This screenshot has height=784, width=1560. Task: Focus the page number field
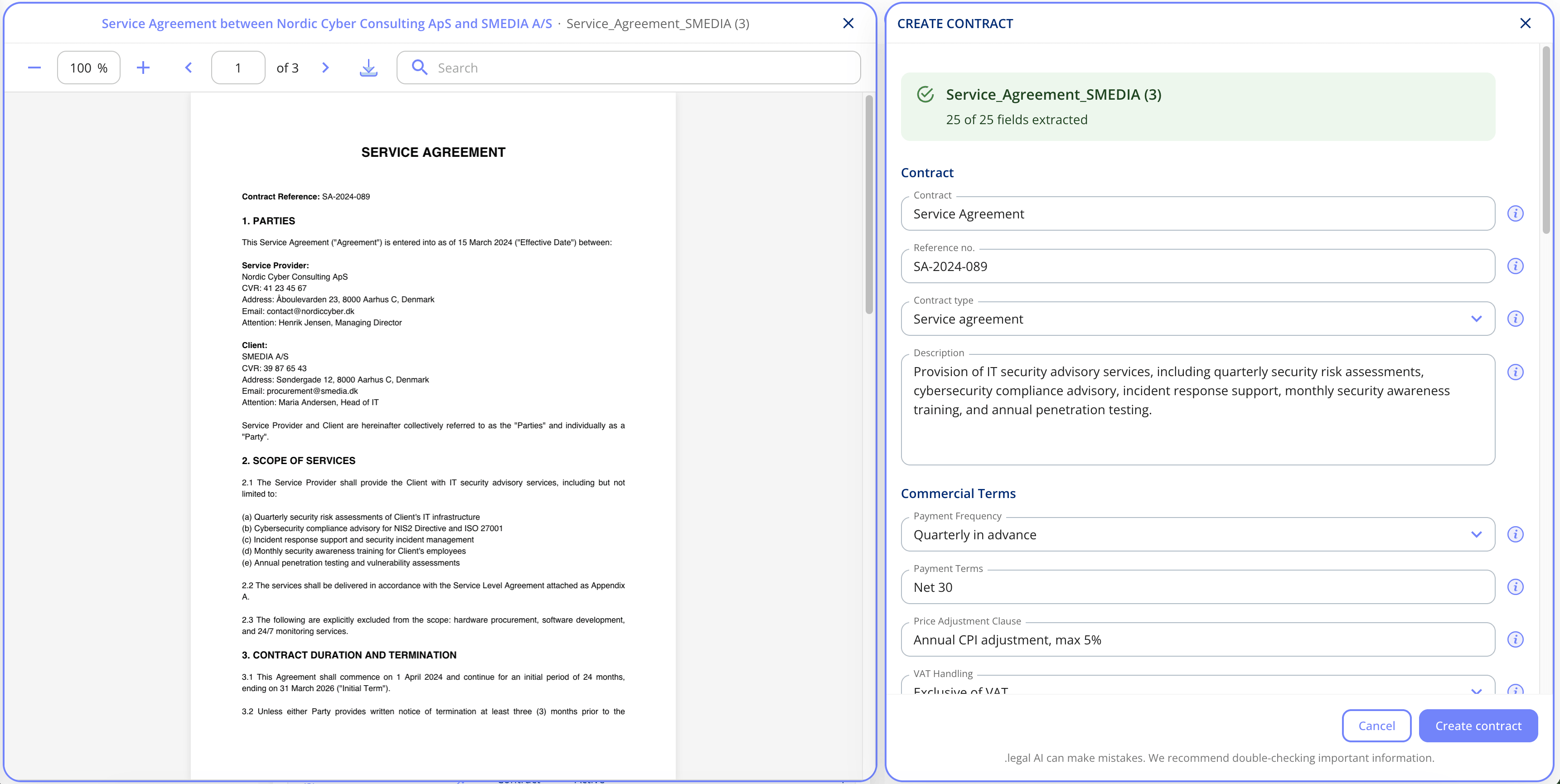[238, 68]
